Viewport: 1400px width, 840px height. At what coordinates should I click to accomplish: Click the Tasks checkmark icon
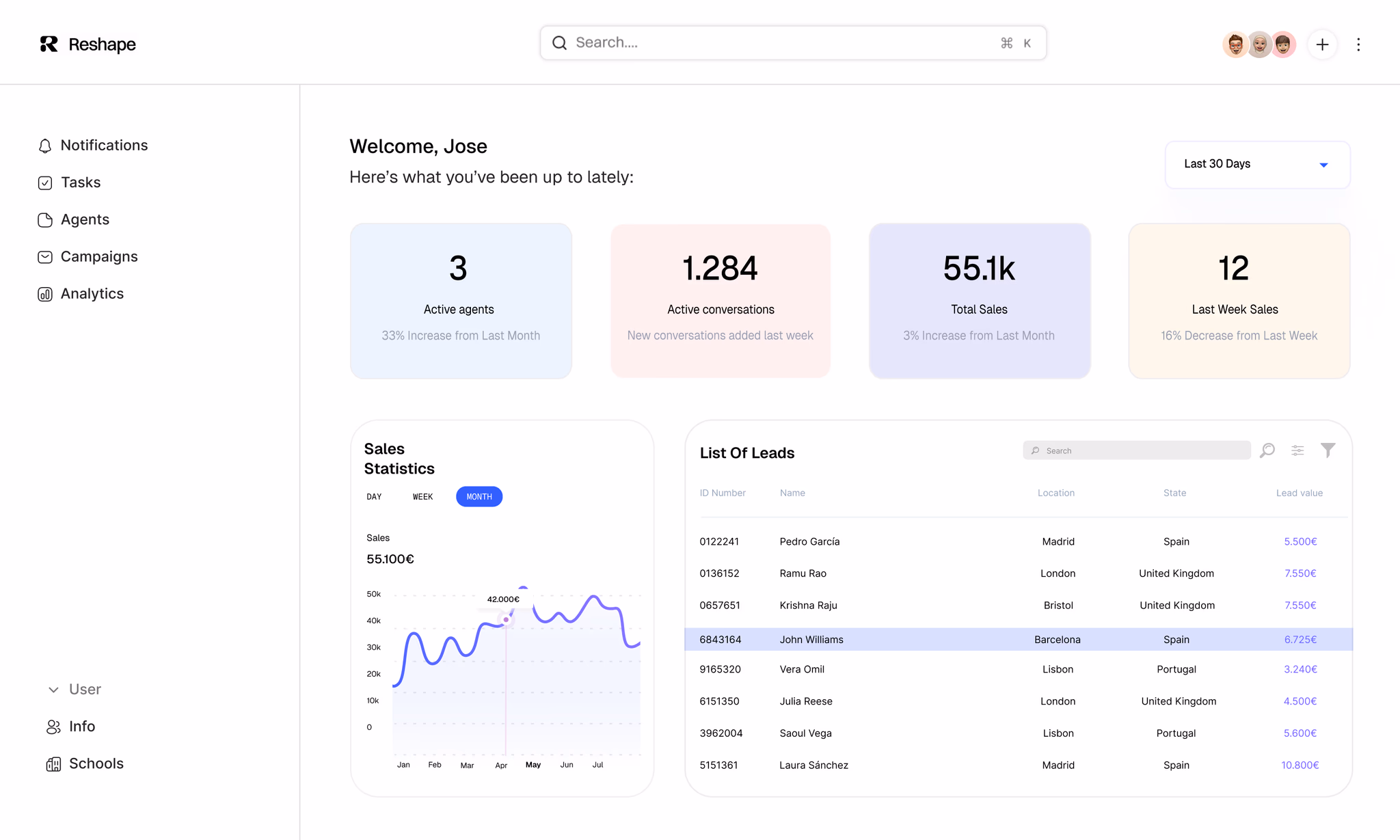pos(45,182)
